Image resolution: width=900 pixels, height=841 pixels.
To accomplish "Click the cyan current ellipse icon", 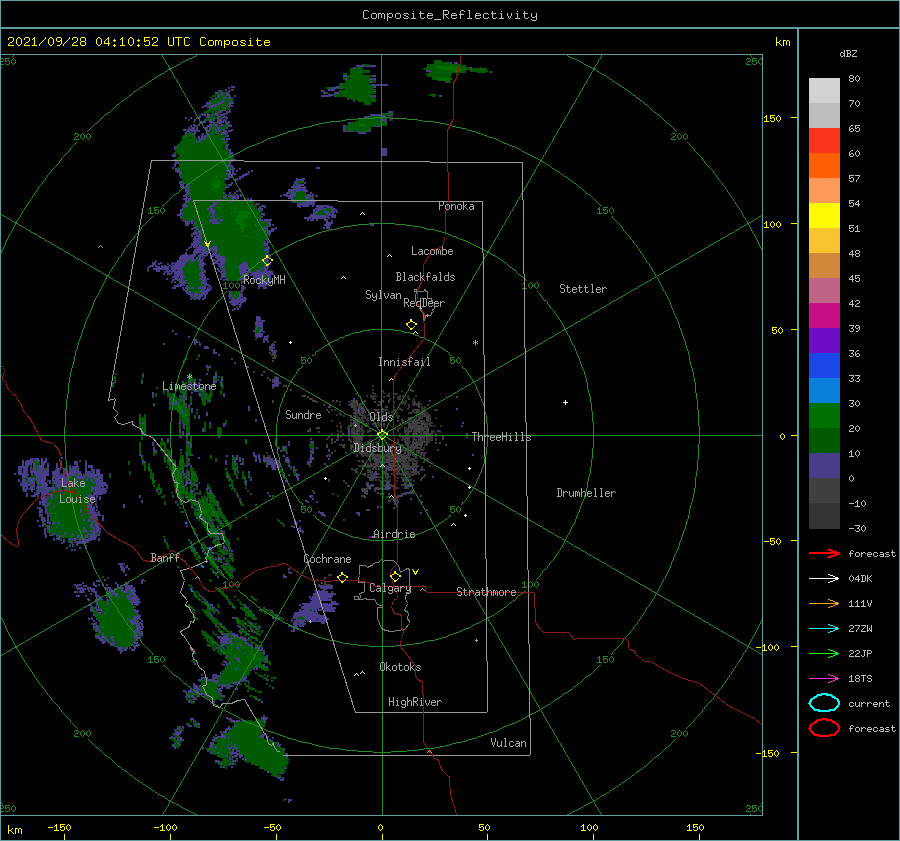I will (824, 703).
